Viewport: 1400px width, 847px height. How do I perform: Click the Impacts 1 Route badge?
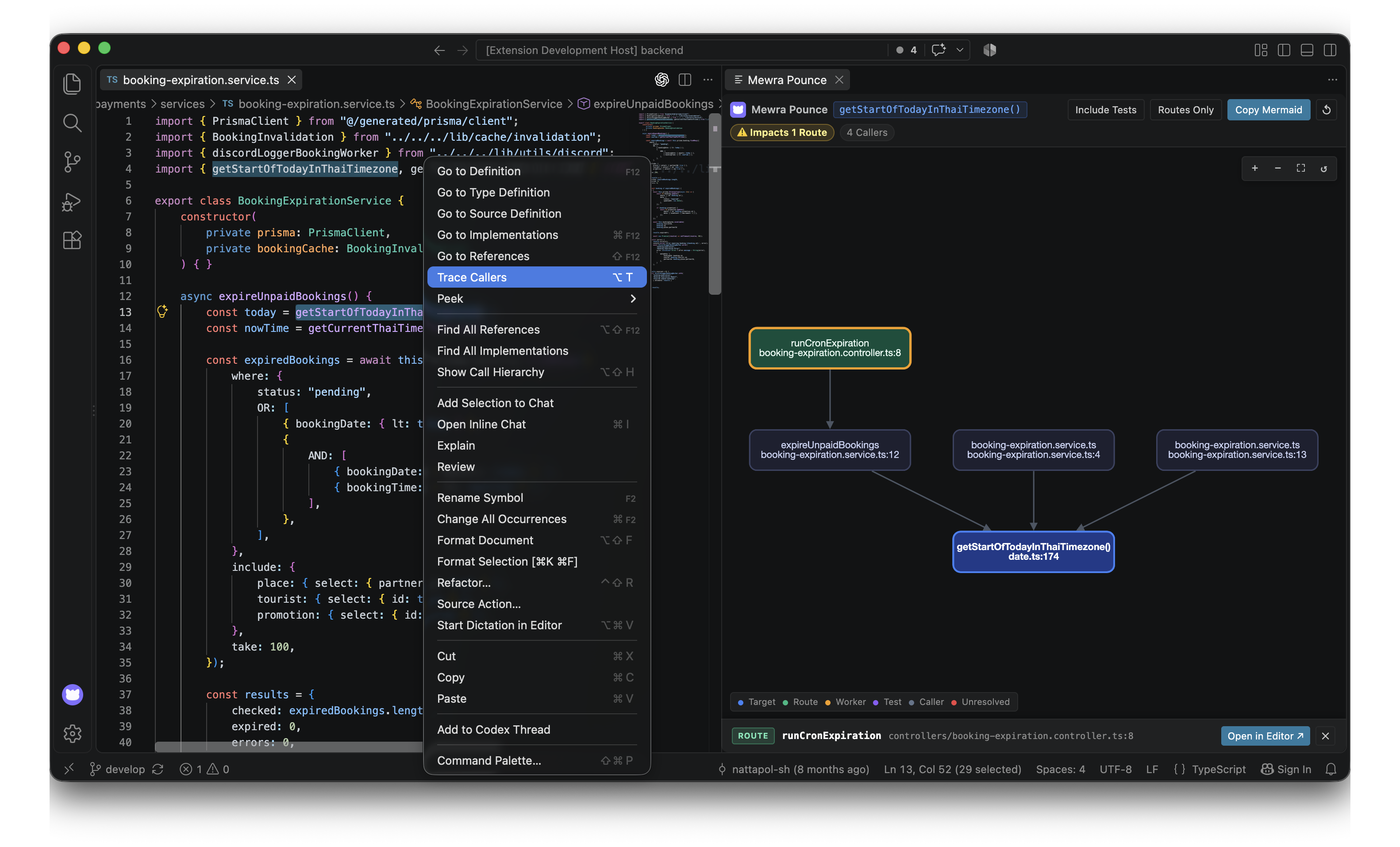782,132
